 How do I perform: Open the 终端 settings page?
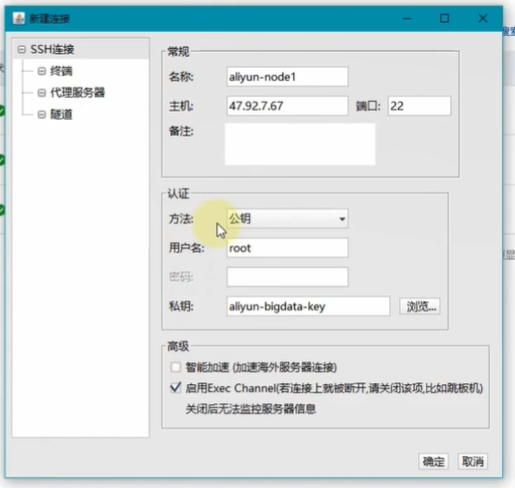(61, 71)
